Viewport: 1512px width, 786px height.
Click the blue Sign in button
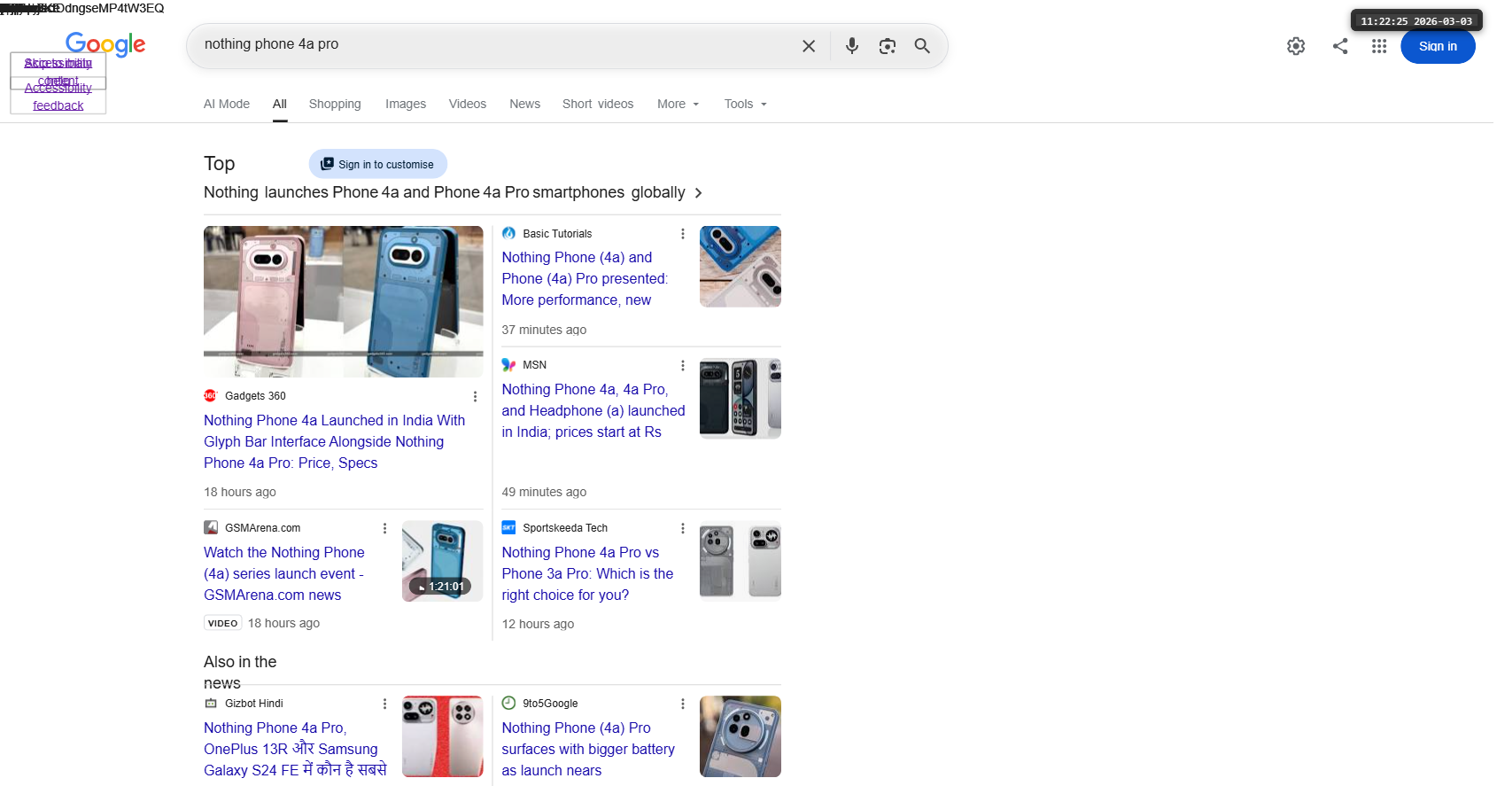(1438, 46)
